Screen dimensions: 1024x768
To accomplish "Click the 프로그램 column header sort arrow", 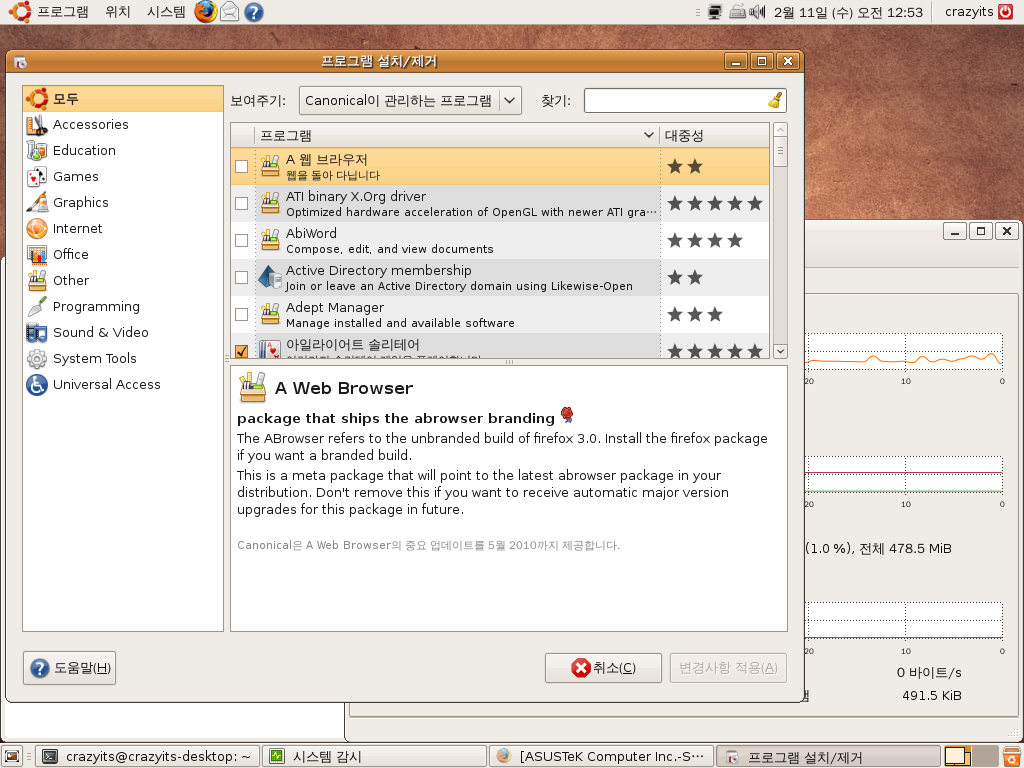I will tap(648, 135).
